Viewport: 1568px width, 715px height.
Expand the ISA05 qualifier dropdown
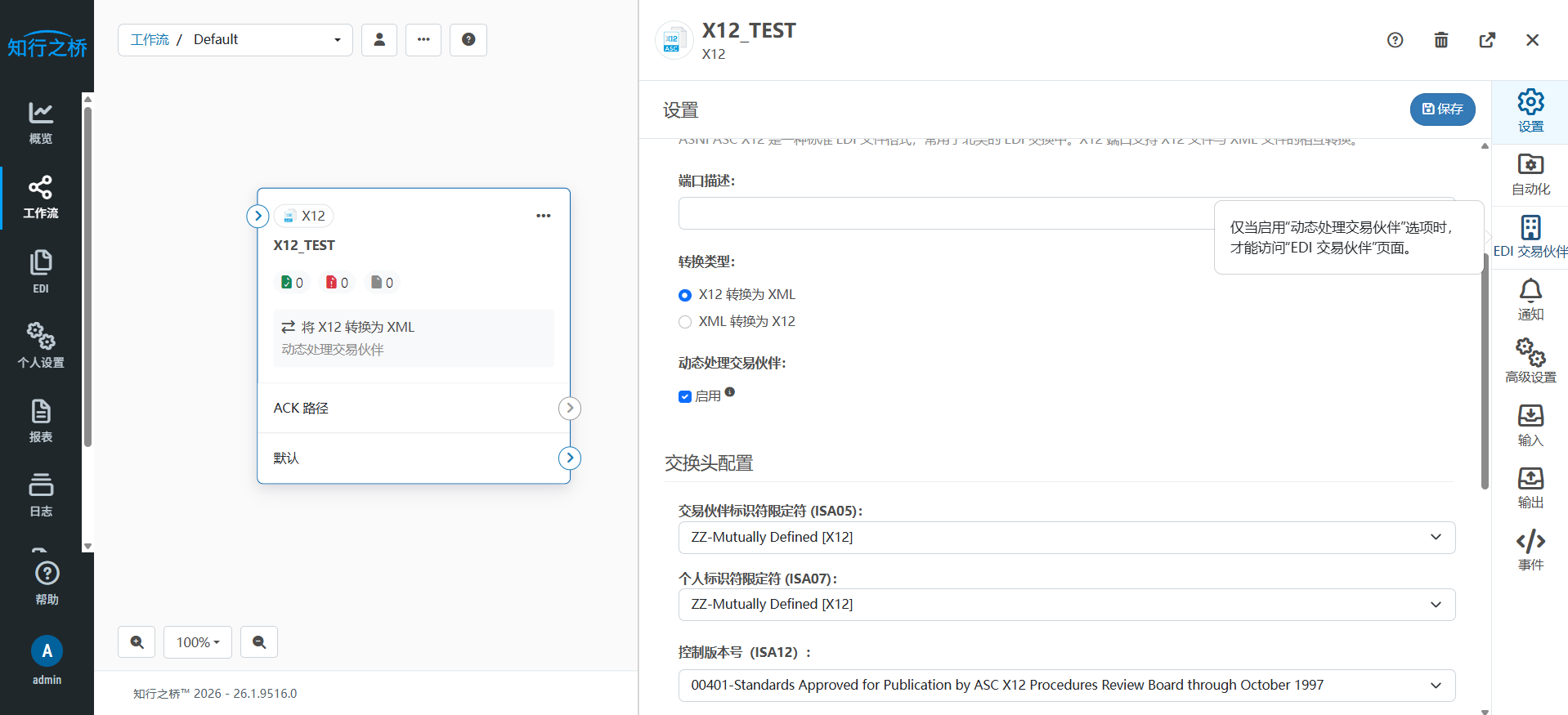1066,538
